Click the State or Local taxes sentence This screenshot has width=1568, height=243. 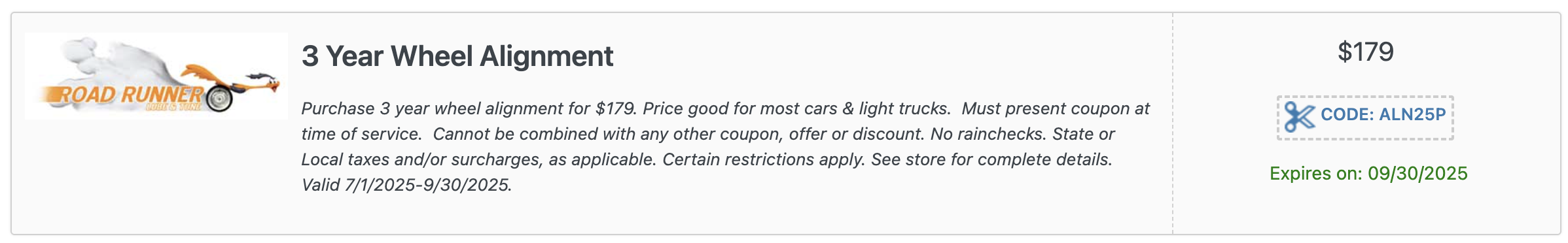click(708, 147)
